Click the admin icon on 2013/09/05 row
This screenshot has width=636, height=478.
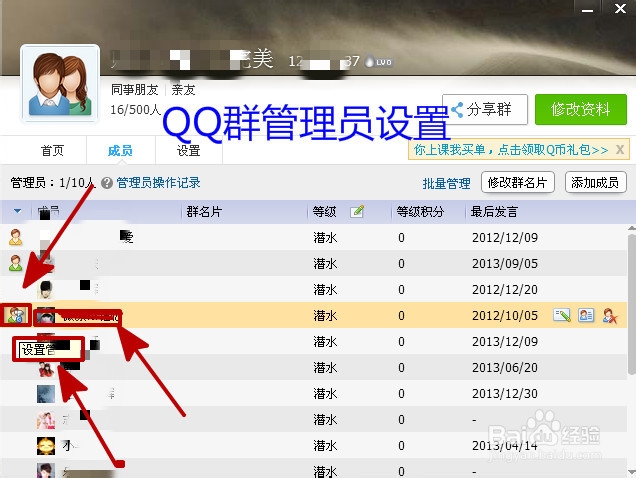(15, 263)
